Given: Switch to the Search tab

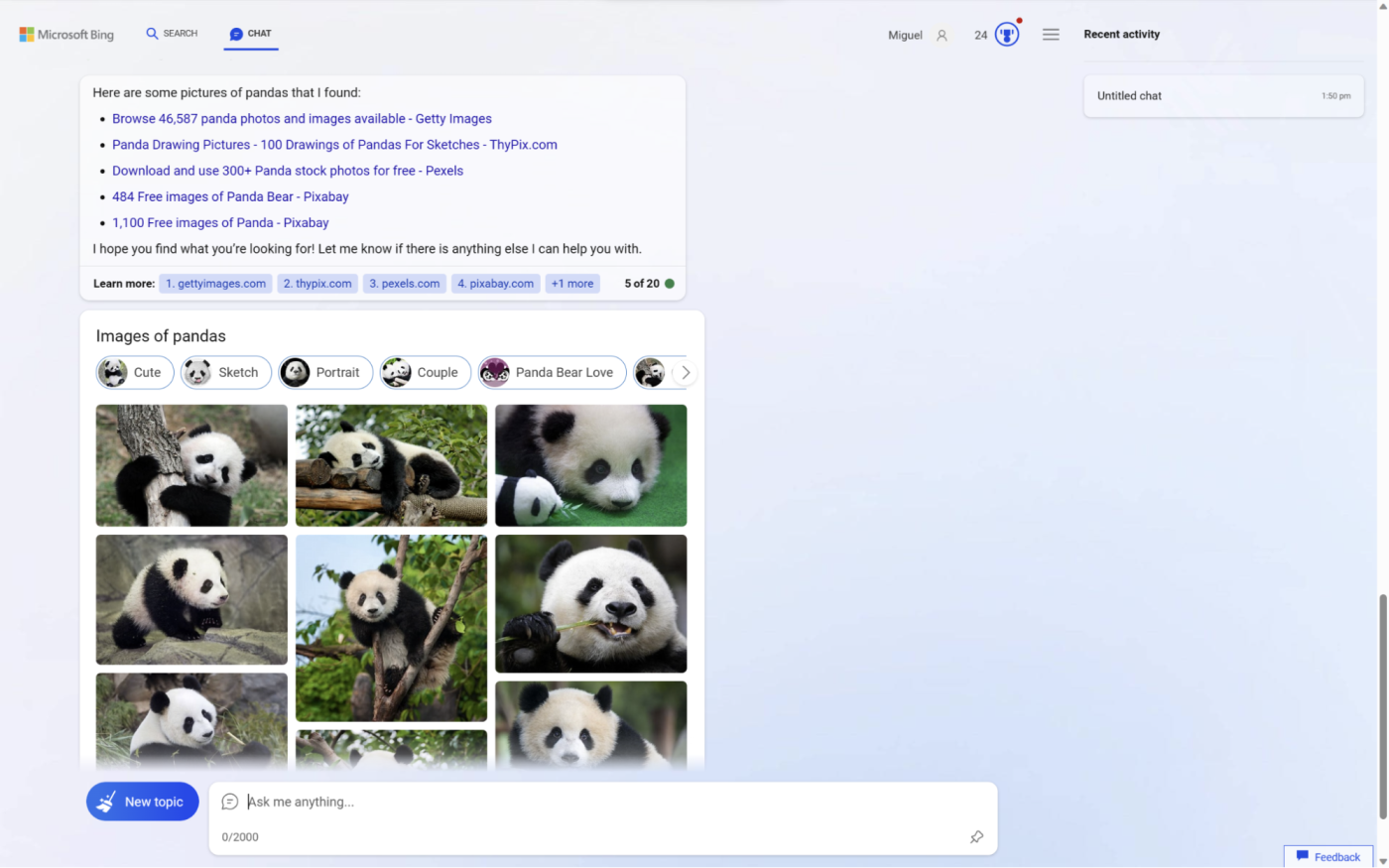Looking at the screenshot, I should click(172, 34).
